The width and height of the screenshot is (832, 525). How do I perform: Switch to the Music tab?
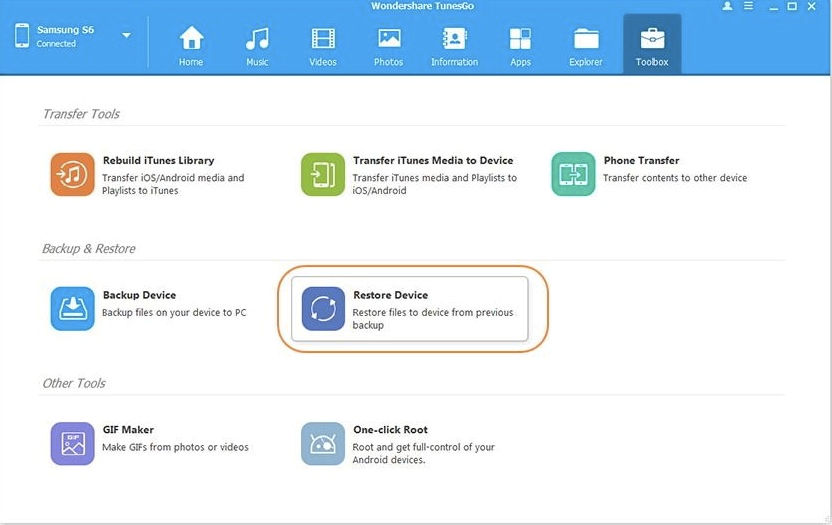(257, 45)
